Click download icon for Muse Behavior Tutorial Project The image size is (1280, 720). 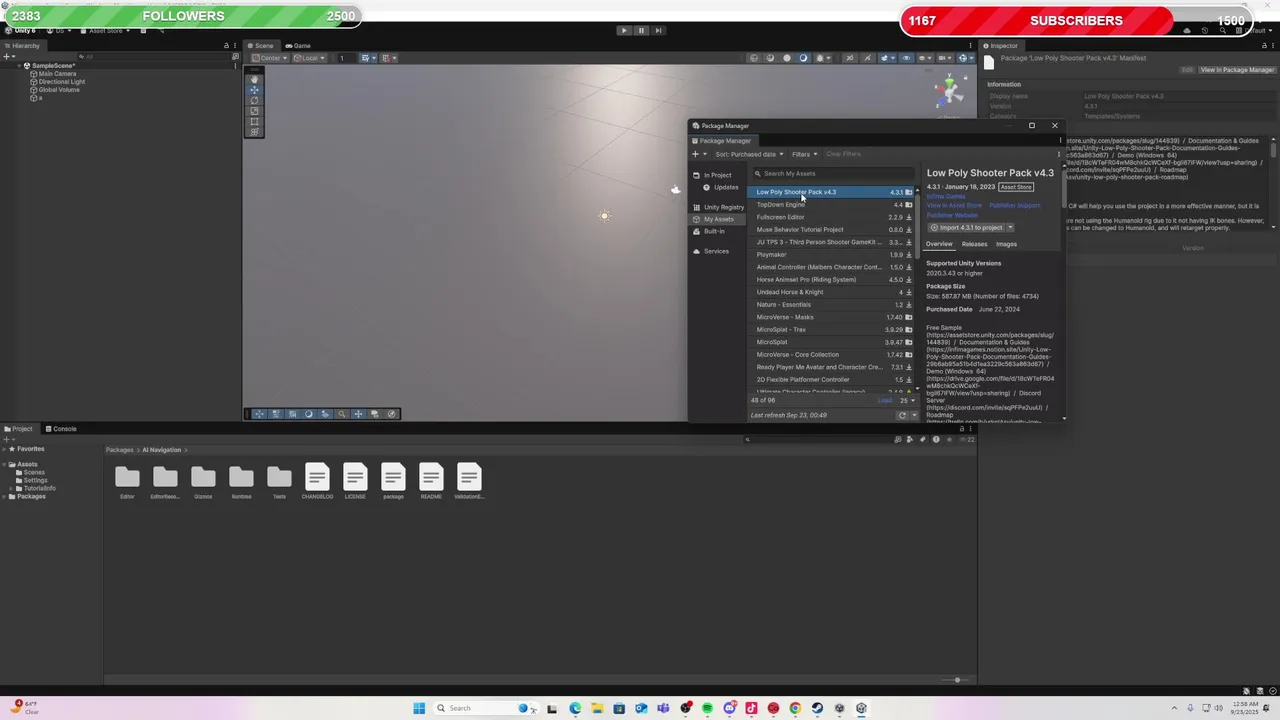[x=908, y=229]
